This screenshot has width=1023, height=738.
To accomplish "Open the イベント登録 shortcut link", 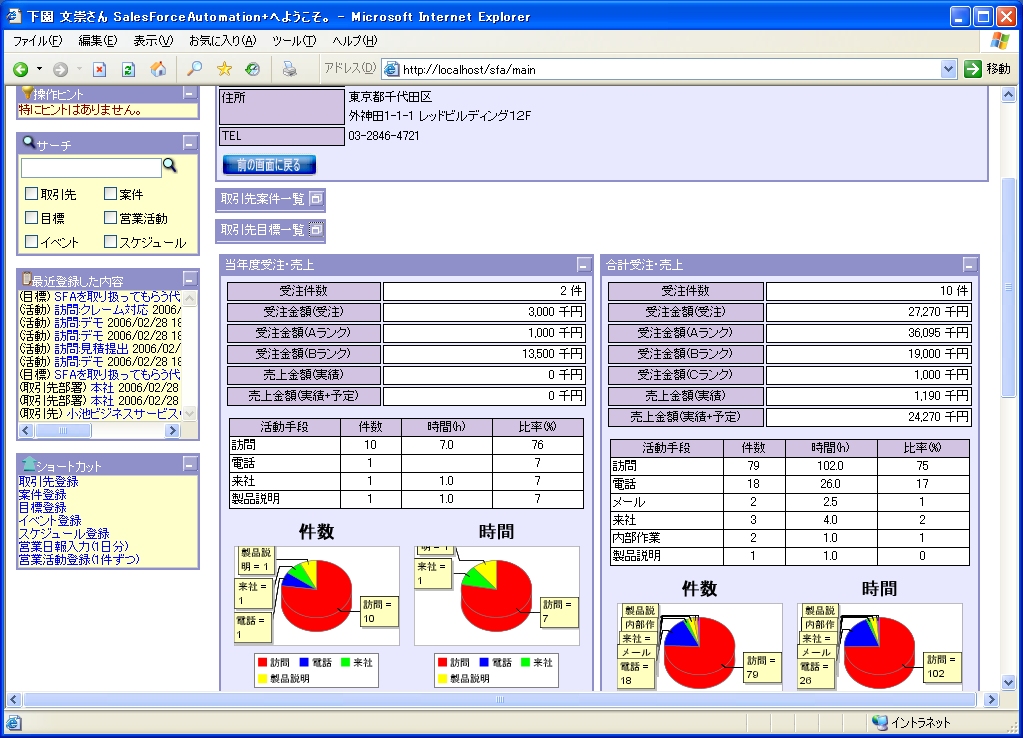I will (x=50, y=520).
